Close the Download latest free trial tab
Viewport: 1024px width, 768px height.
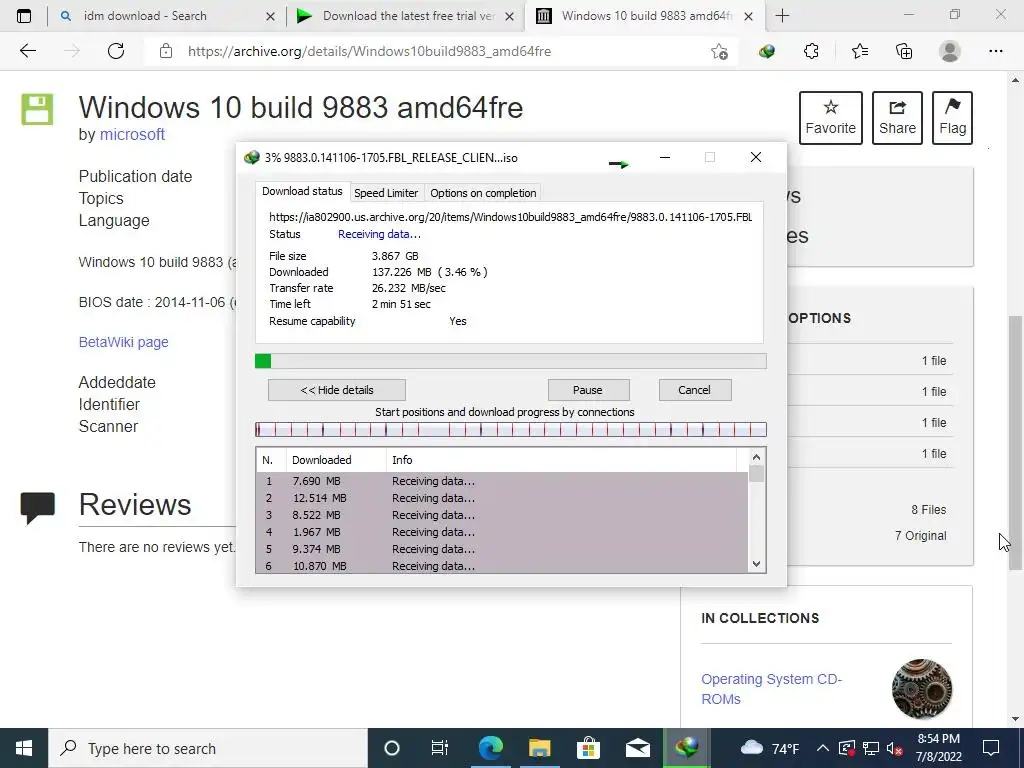coord(509,16)
